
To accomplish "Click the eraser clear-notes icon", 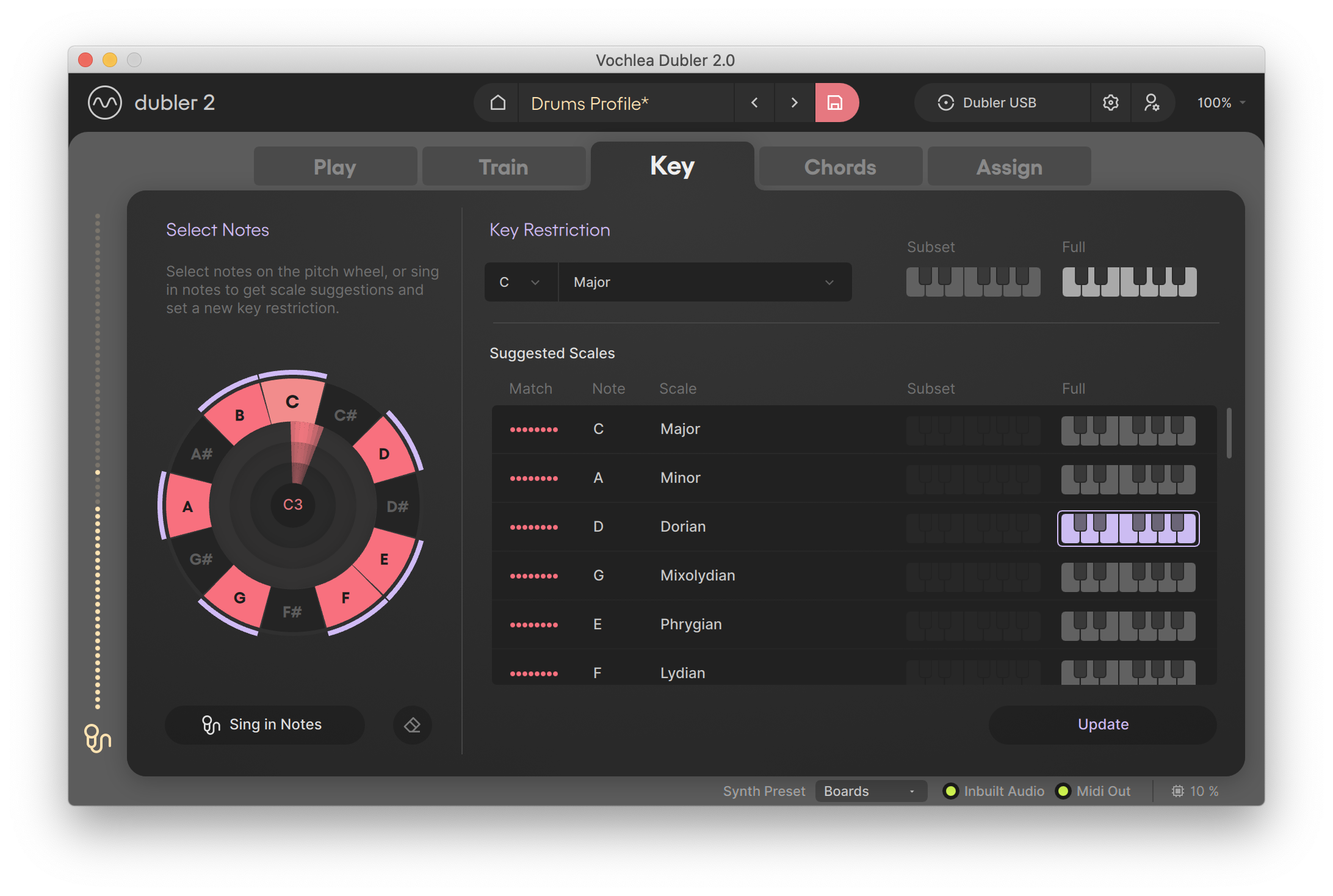I will [413, 724].
